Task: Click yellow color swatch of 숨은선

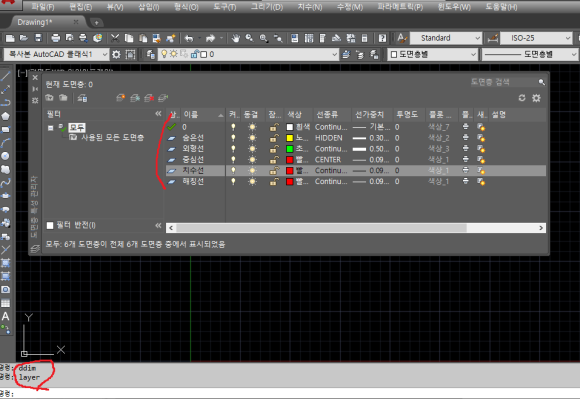Action: coord(290,138)
